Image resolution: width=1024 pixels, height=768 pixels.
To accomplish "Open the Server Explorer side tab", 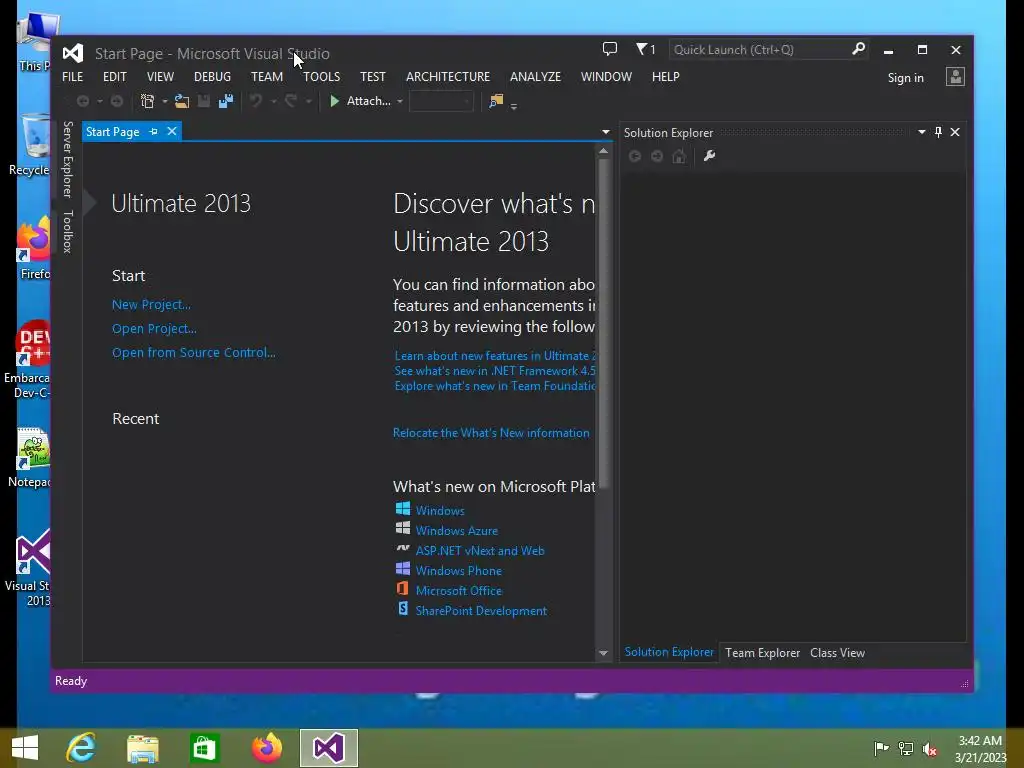I will tap(67, 159).
